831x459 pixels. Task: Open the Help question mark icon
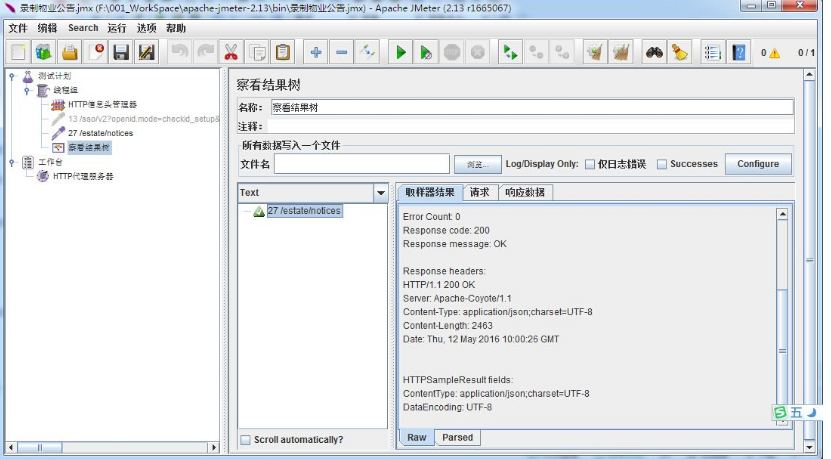click(x=738, y=52)
